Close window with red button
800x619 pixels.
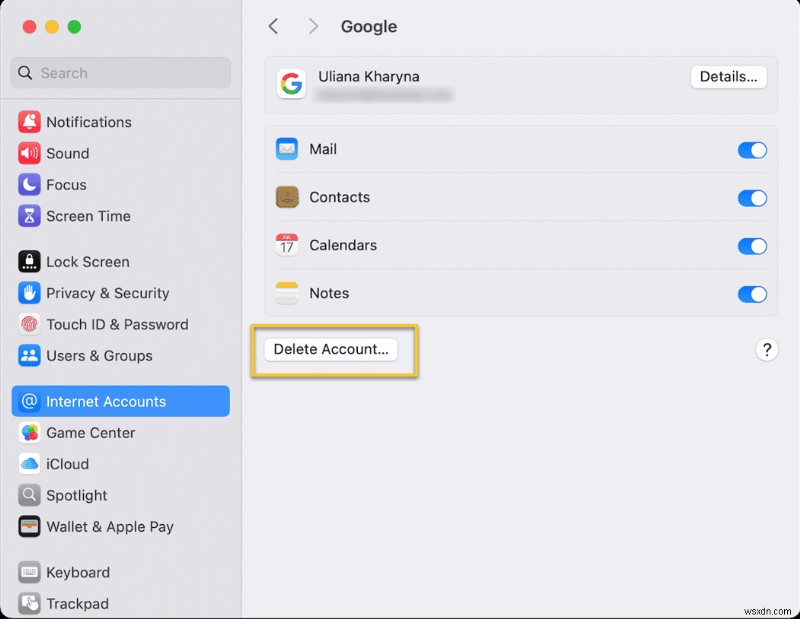coord(30,27)
